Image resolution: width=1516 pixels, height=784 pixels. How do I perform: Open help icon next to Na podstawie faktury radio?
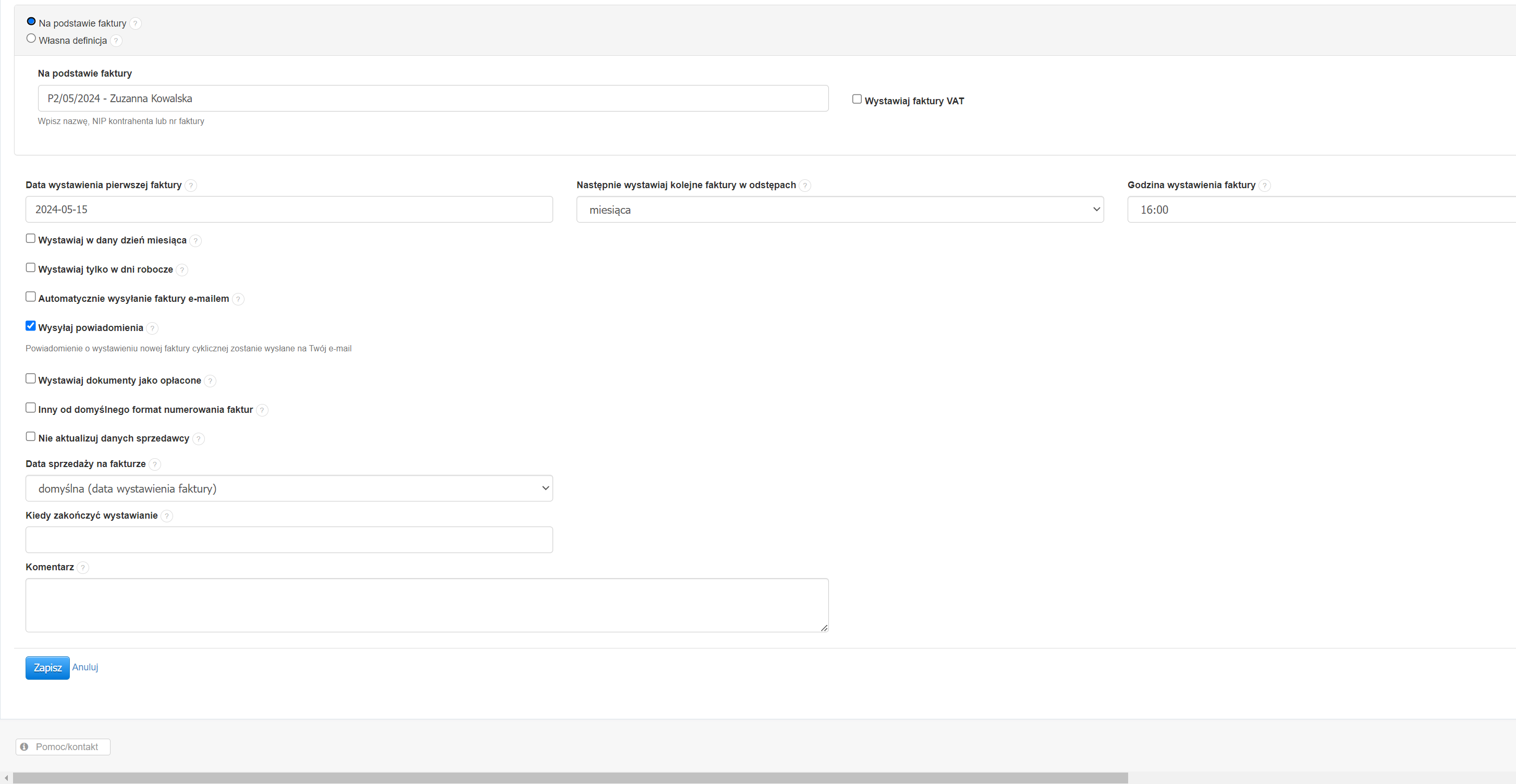click(x=136, y=23)
